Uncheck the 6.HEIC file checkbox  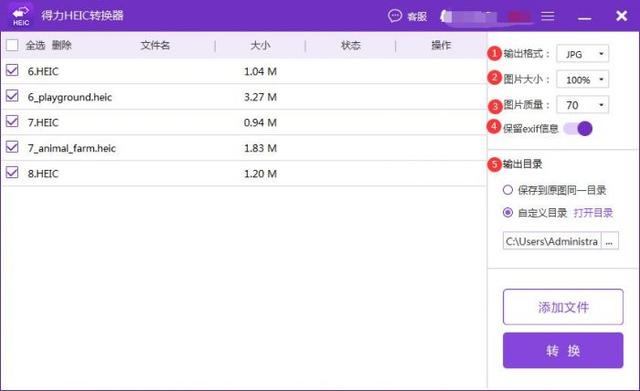tap(12, 70)
